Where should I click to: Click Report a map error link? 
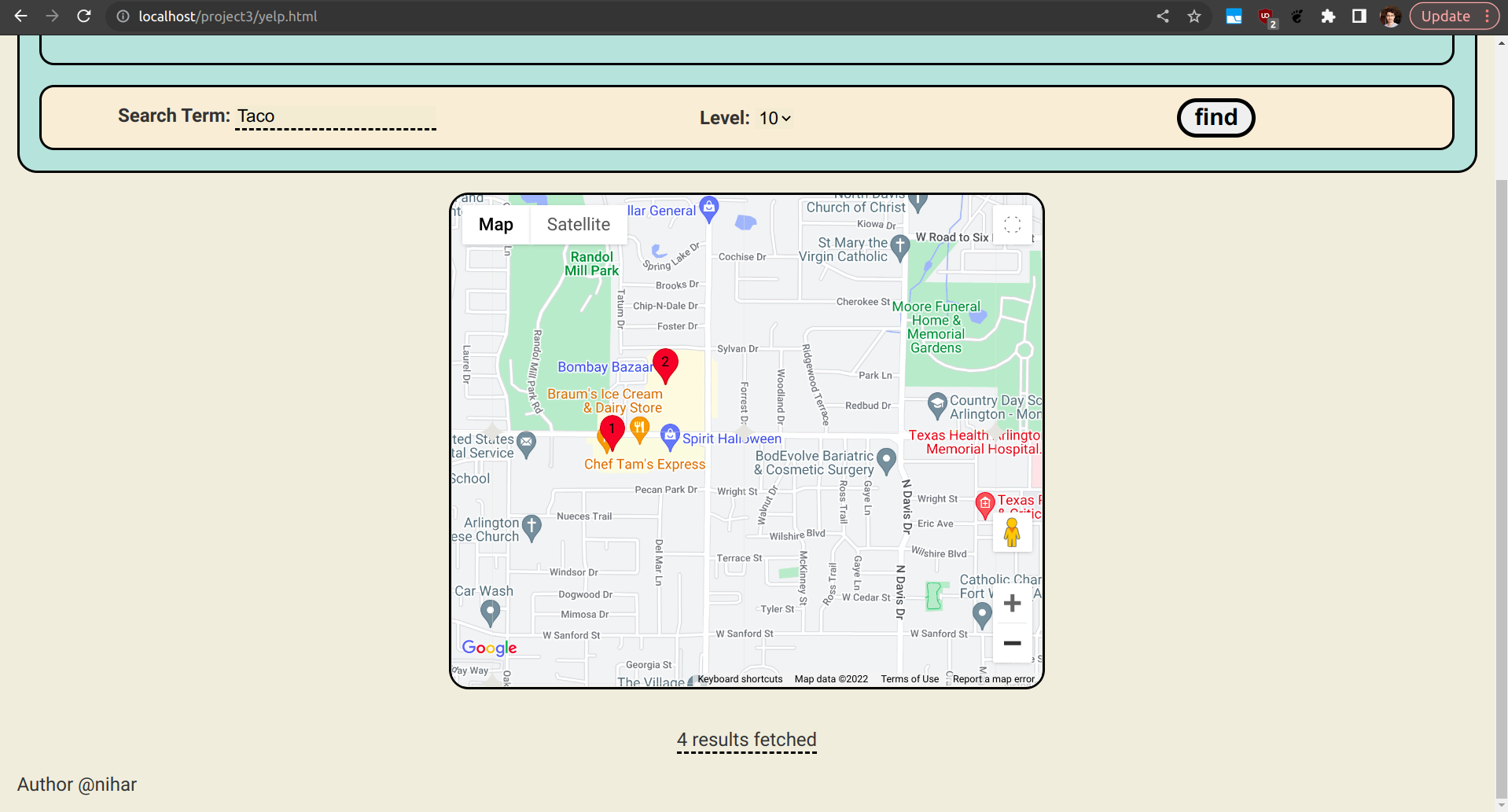[x=993, y=679]
